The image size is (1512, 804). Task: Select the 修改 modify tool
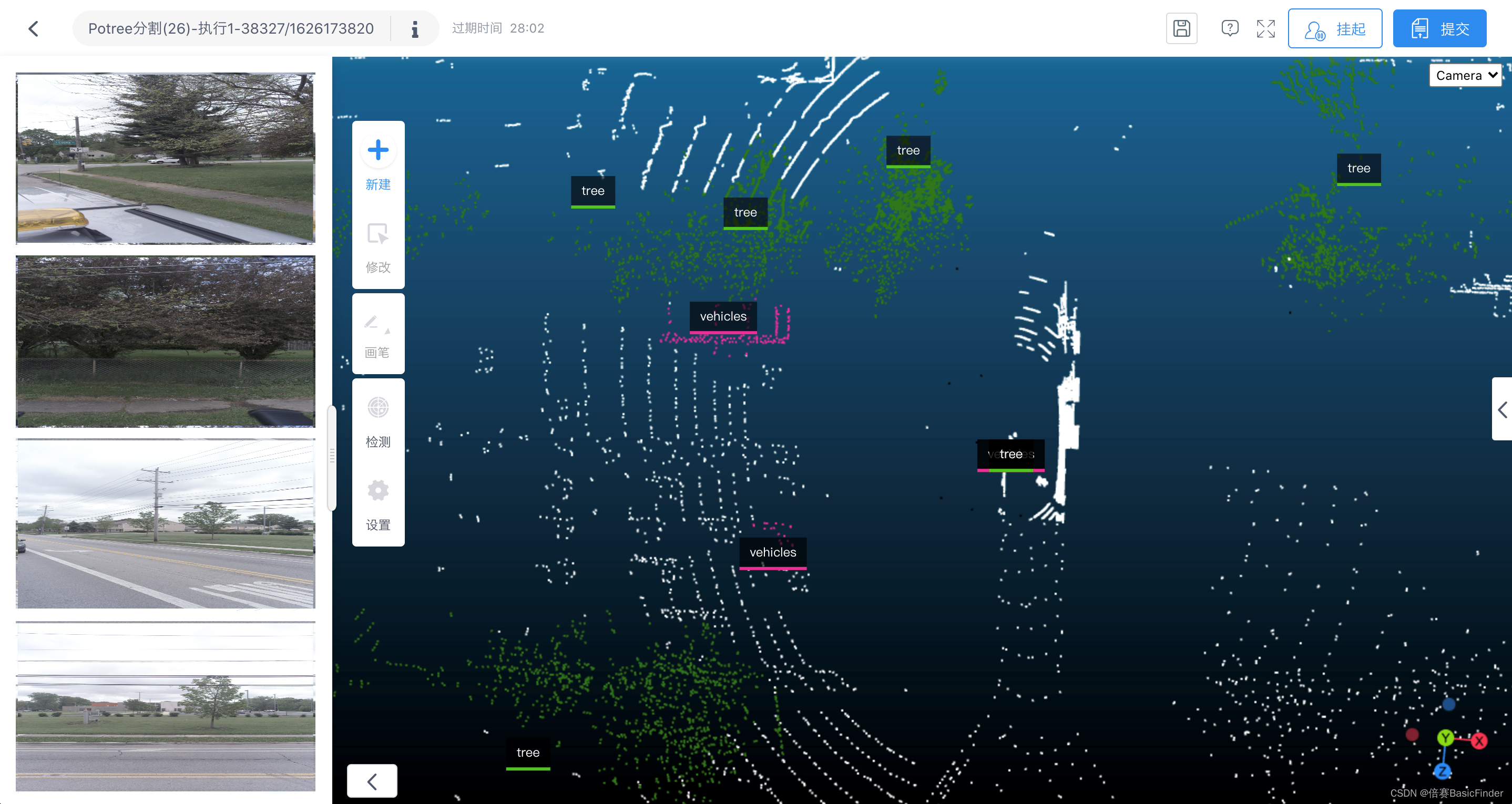pos(378,234)
